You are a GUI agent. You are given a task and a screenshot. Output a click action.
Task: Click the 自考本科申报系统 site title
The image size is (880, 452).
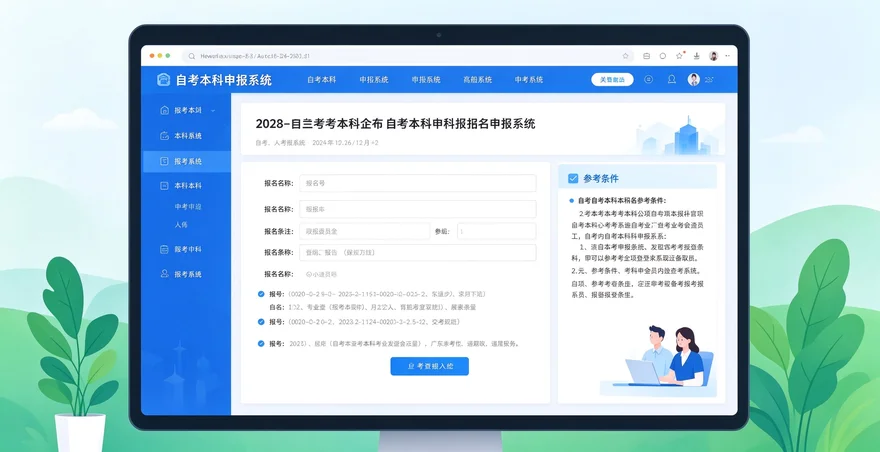[224, 80]
